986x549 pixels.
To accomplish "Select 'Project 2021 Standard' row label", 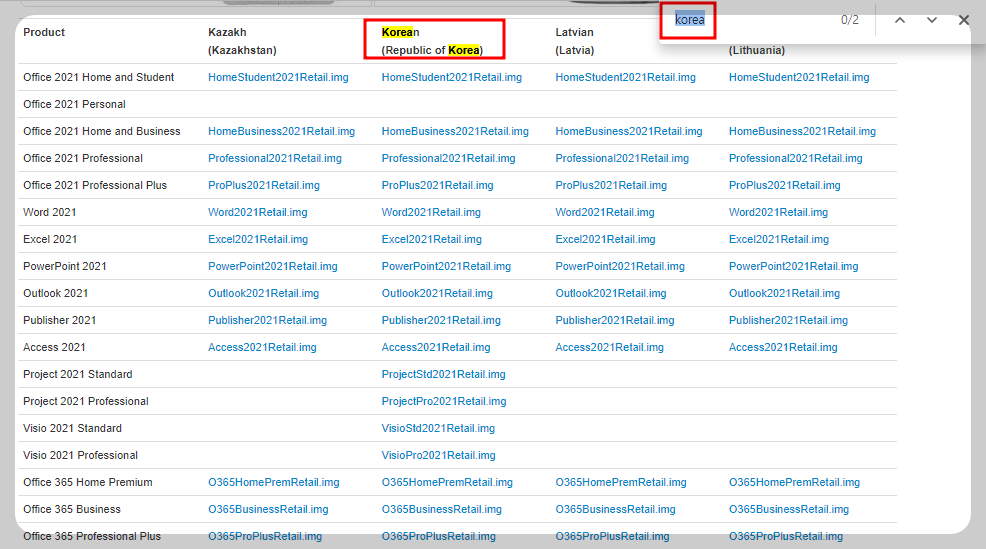I will (77, 375).
